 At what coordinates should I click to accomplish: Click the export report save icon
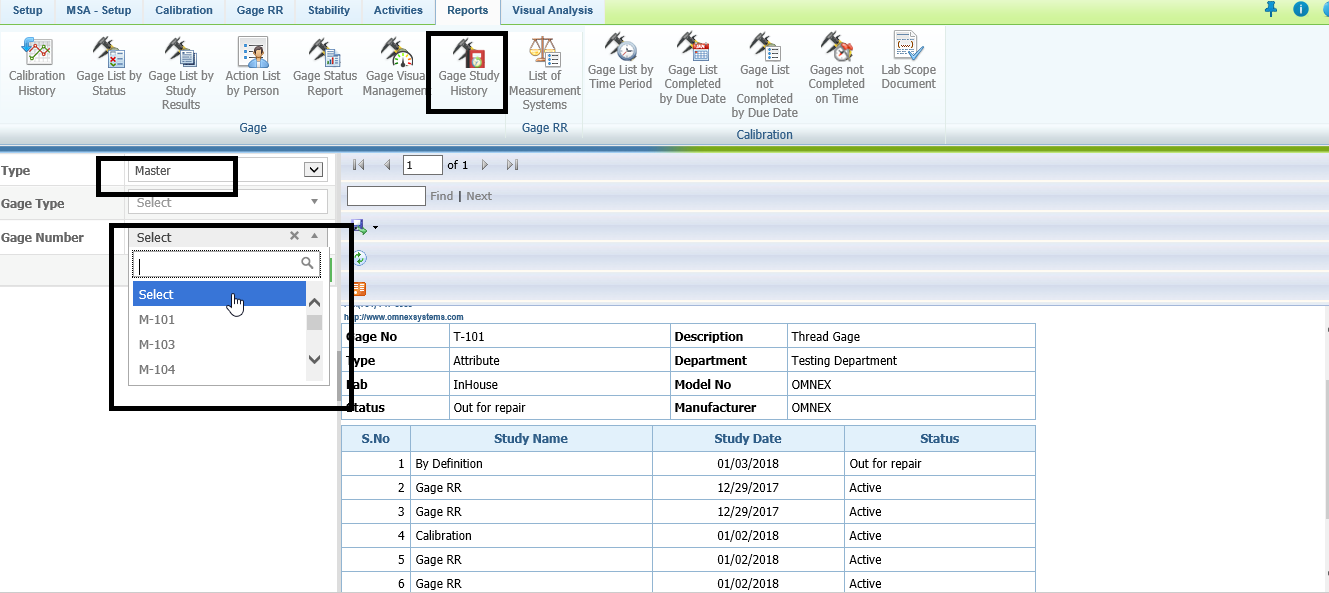[x=358, y=228]
